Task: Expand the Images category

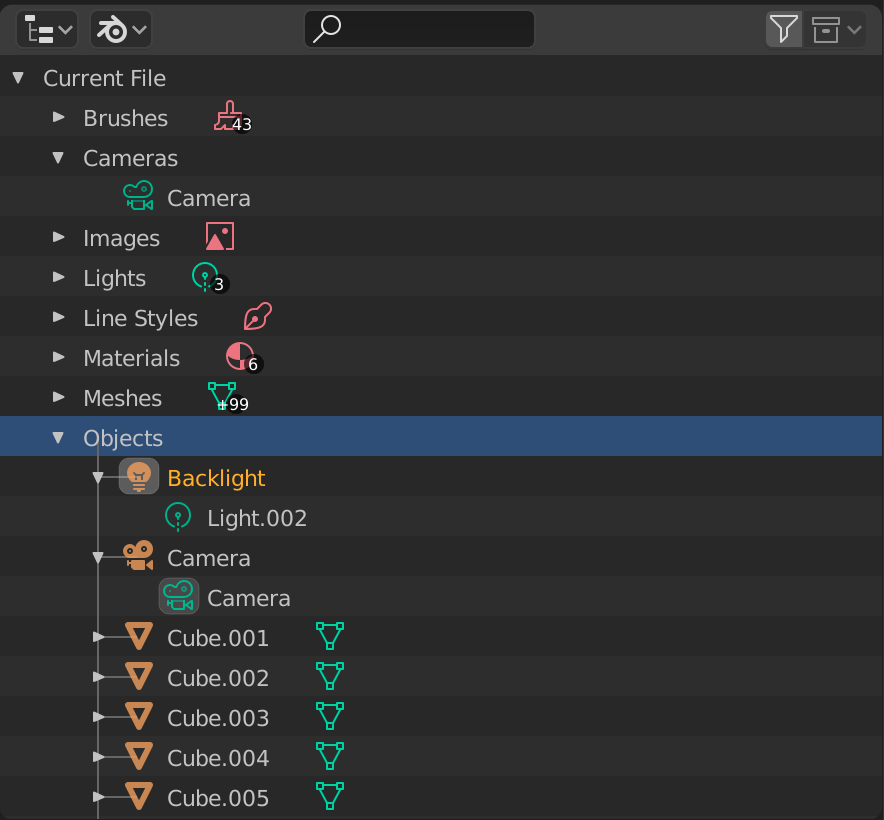Action: [59, 237]
